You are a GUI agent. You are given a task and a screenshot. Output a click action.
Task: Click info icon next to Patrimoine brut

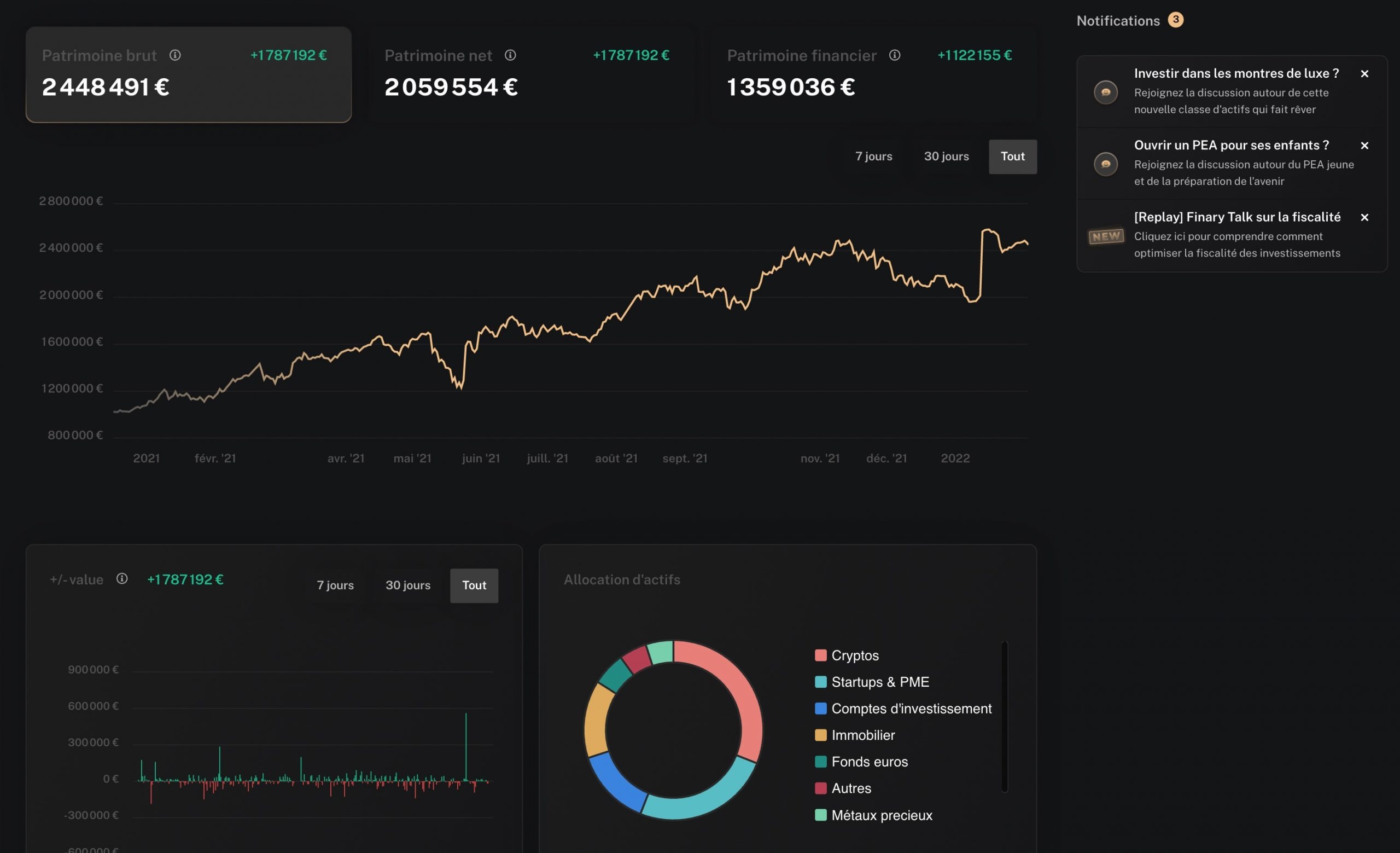point(175,55)
